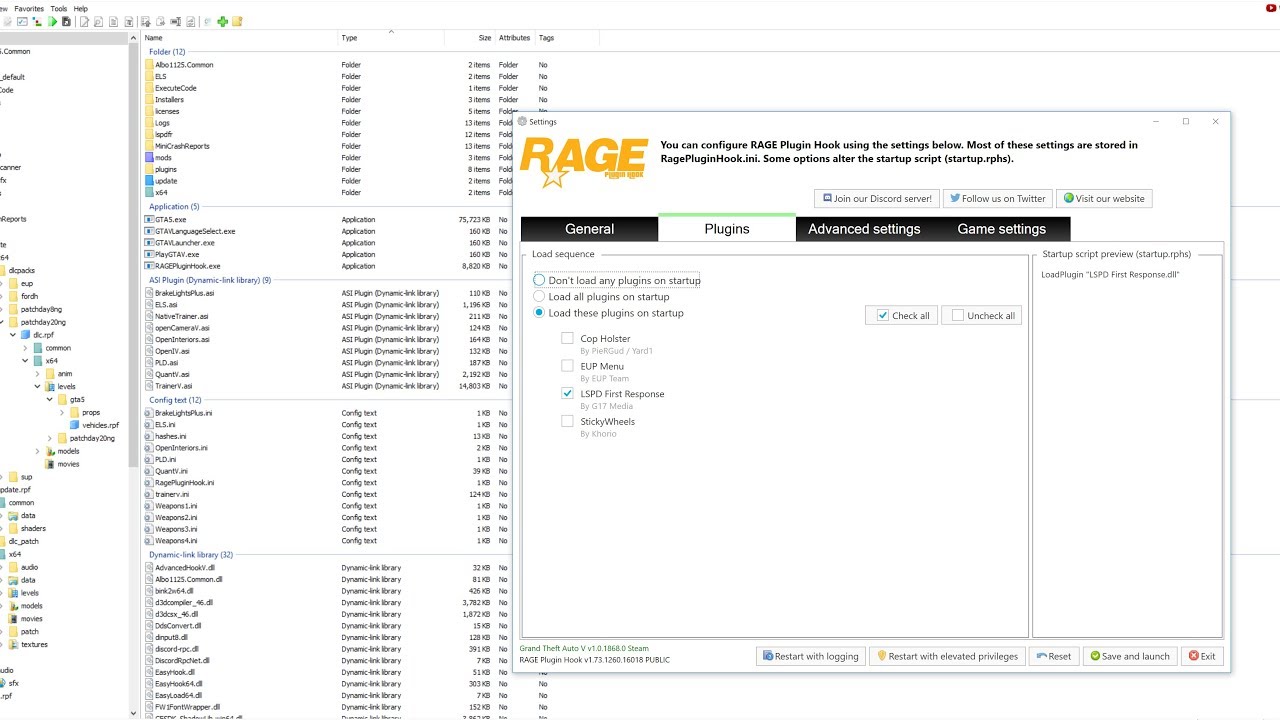This screenshot has height=720, width=1280.
Task: Click the movies folder icon under x64 tree
Action: pyautogui.click(x=51, y=464)
